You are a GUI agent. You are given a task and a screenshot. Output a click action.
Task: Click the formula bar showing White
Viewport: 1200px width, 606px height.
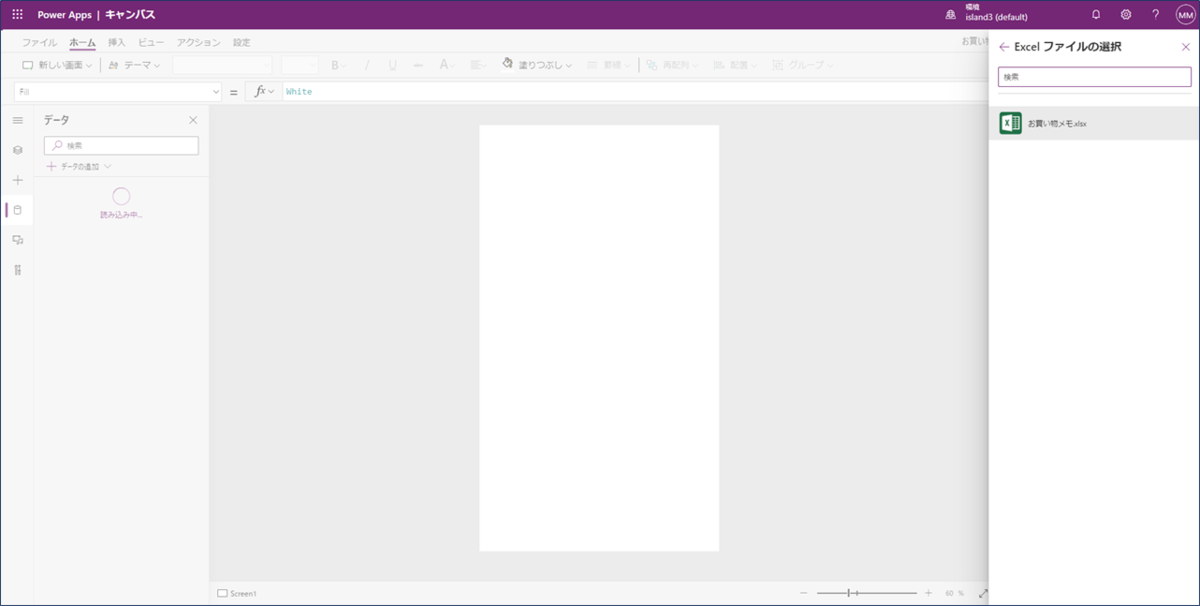634,91
